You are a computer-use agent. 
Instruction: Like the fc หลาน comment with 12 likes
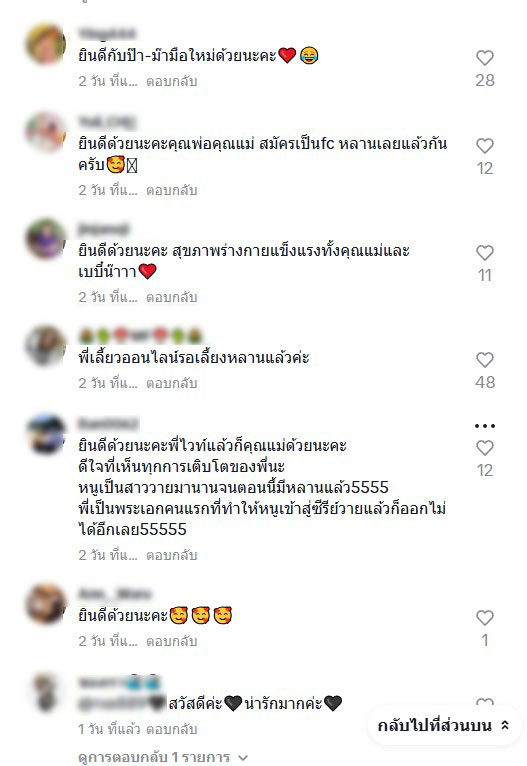pyautogui.click(x=485, y=146)
